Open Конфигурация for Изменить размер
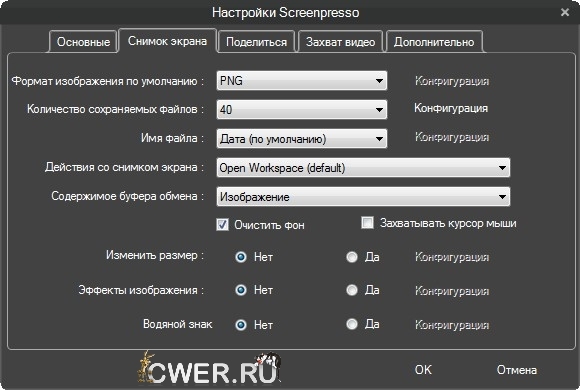The image size is (580, 390). (x=452, y=257)
